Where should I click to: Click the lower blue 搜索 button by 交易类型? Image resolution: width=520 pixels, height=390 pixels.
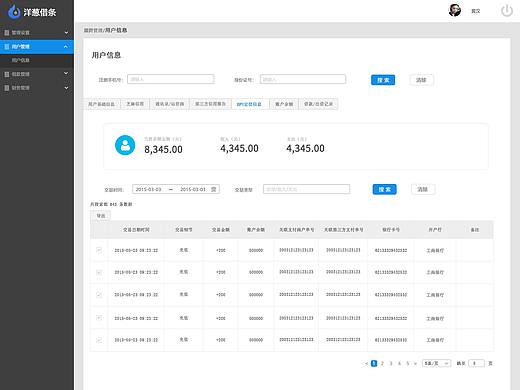point(385,189)
